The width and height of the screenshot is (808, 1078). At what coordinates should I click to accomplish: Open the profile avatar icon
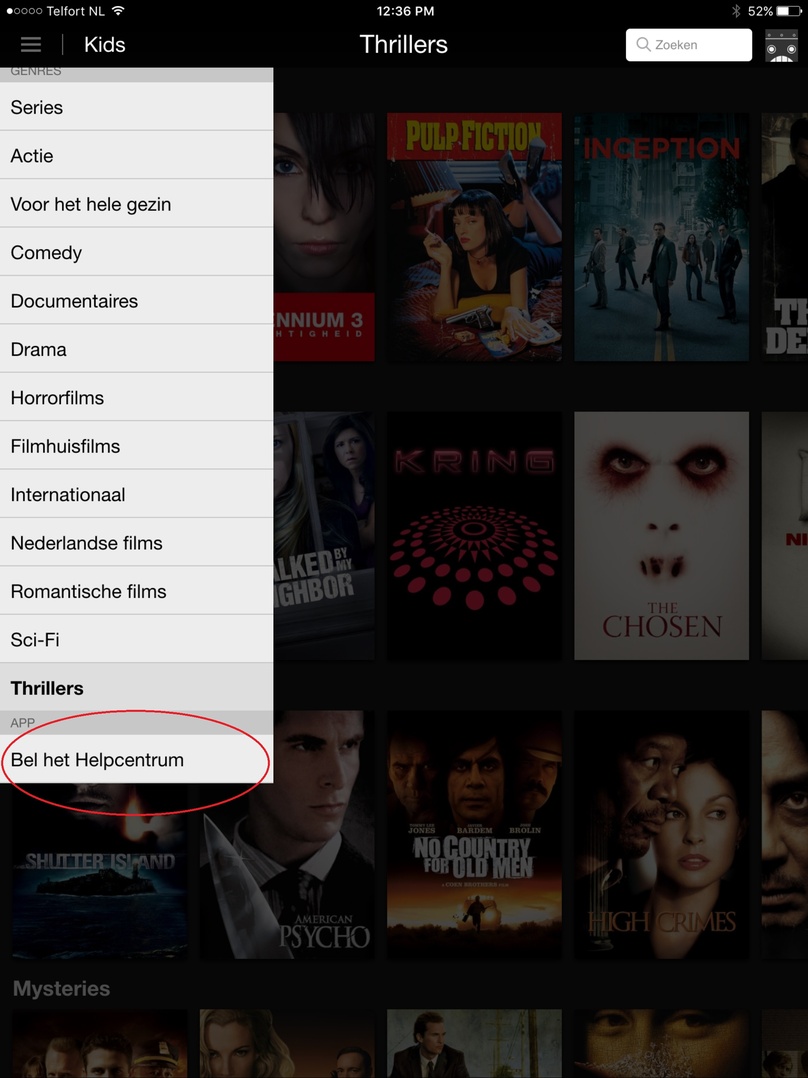click(781, 45)
